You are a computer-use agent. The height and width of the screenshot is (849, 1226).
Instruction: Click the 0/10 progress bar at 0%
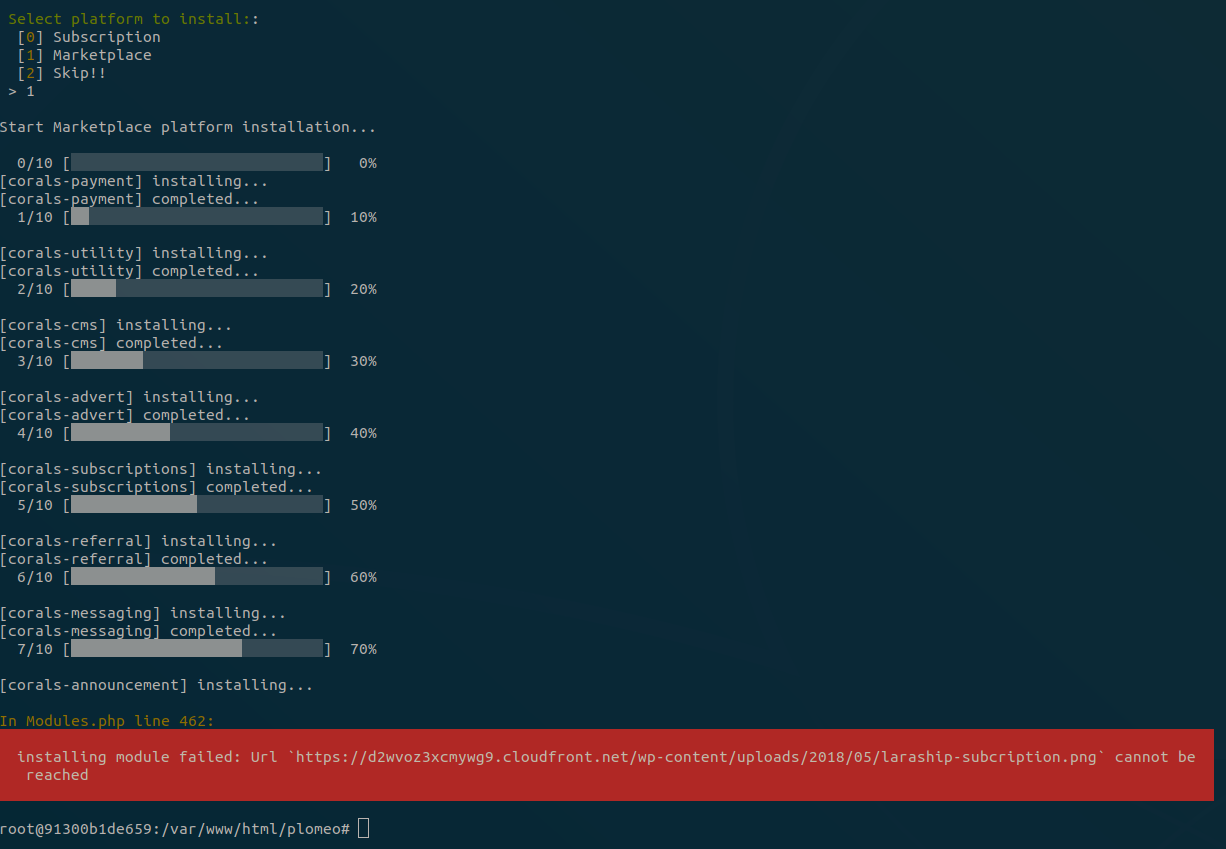click(x=197, y=163)
